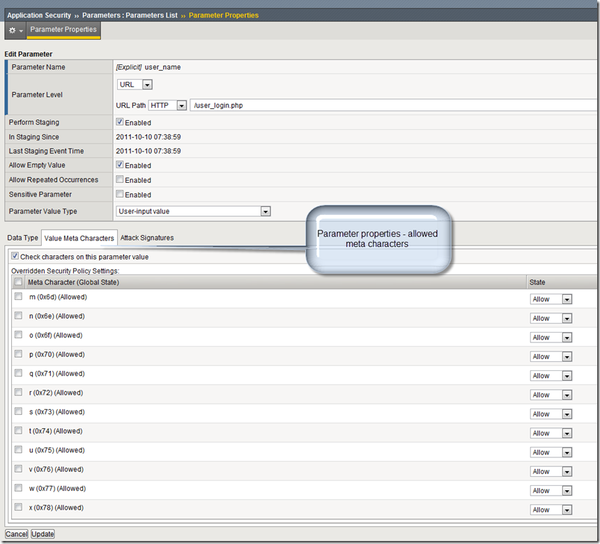Enable the Sensitive Parameter checkbox
This screenshot has width=600, height=544.
pos(120,194)
